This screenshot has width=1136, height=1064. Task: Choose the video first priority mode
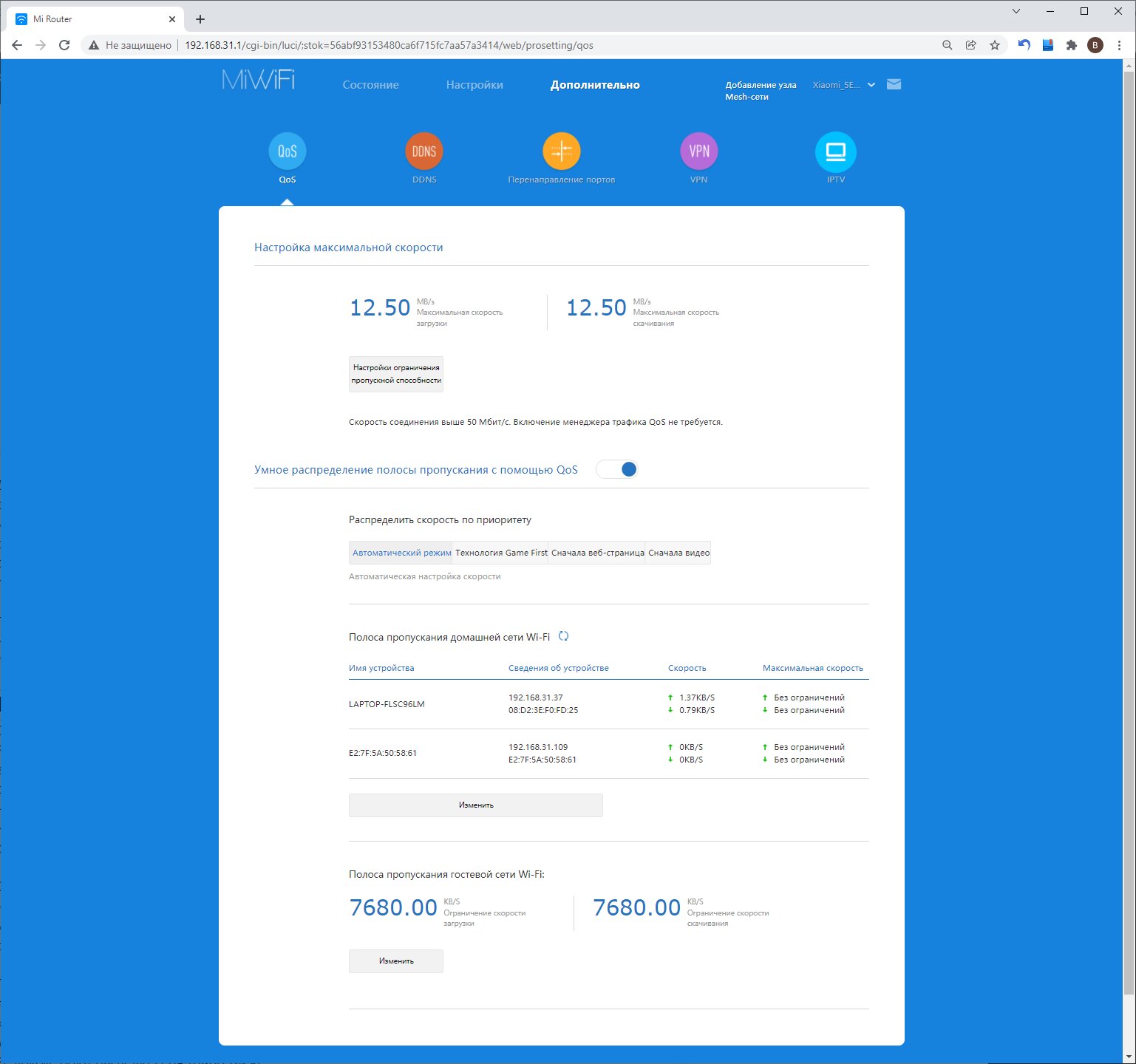coord(678,553)
